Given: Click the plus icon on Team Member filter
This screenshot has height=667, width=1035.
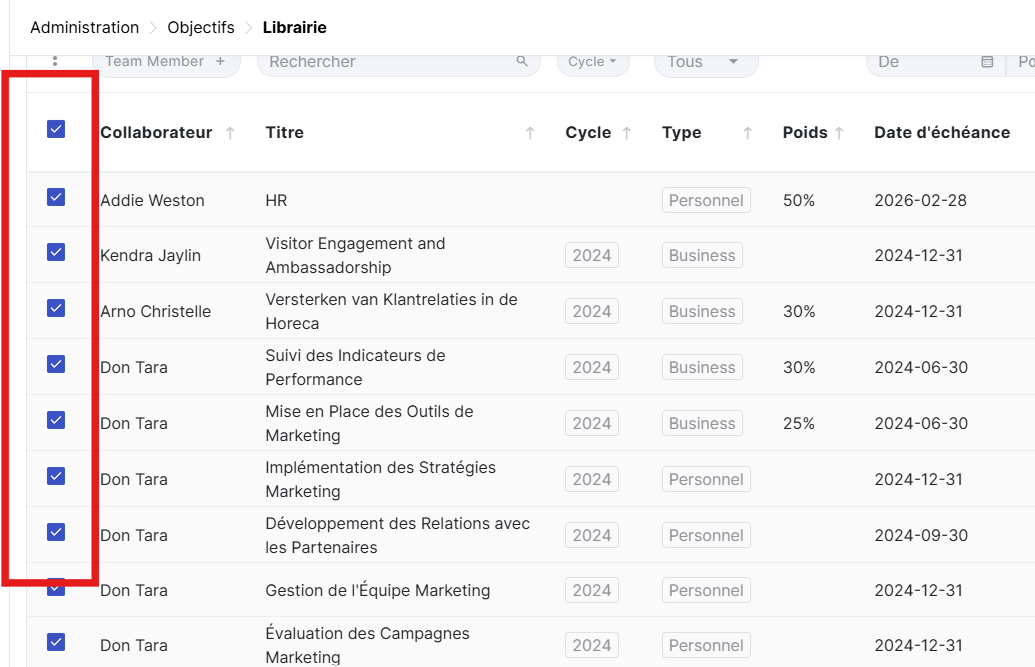Looking at the screenshot, I should [220, 61].
